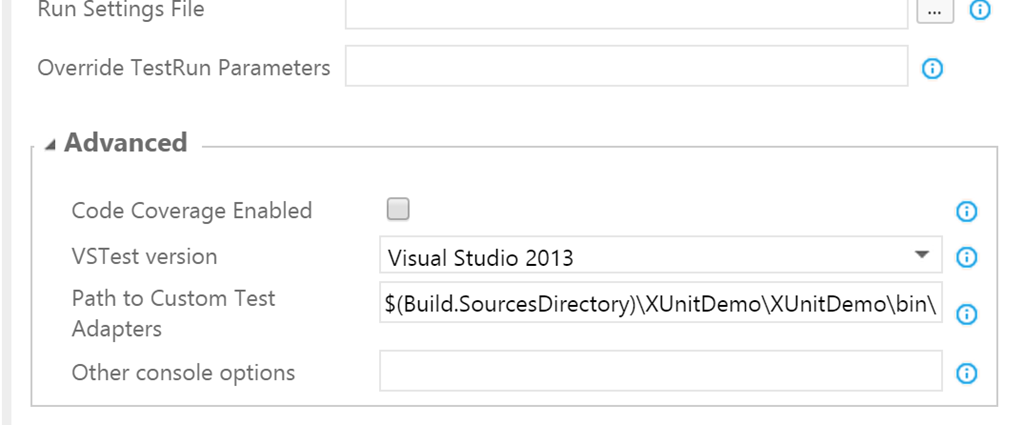Browse for Run Settings File with ellipsis button

click(x=935, y=12)
